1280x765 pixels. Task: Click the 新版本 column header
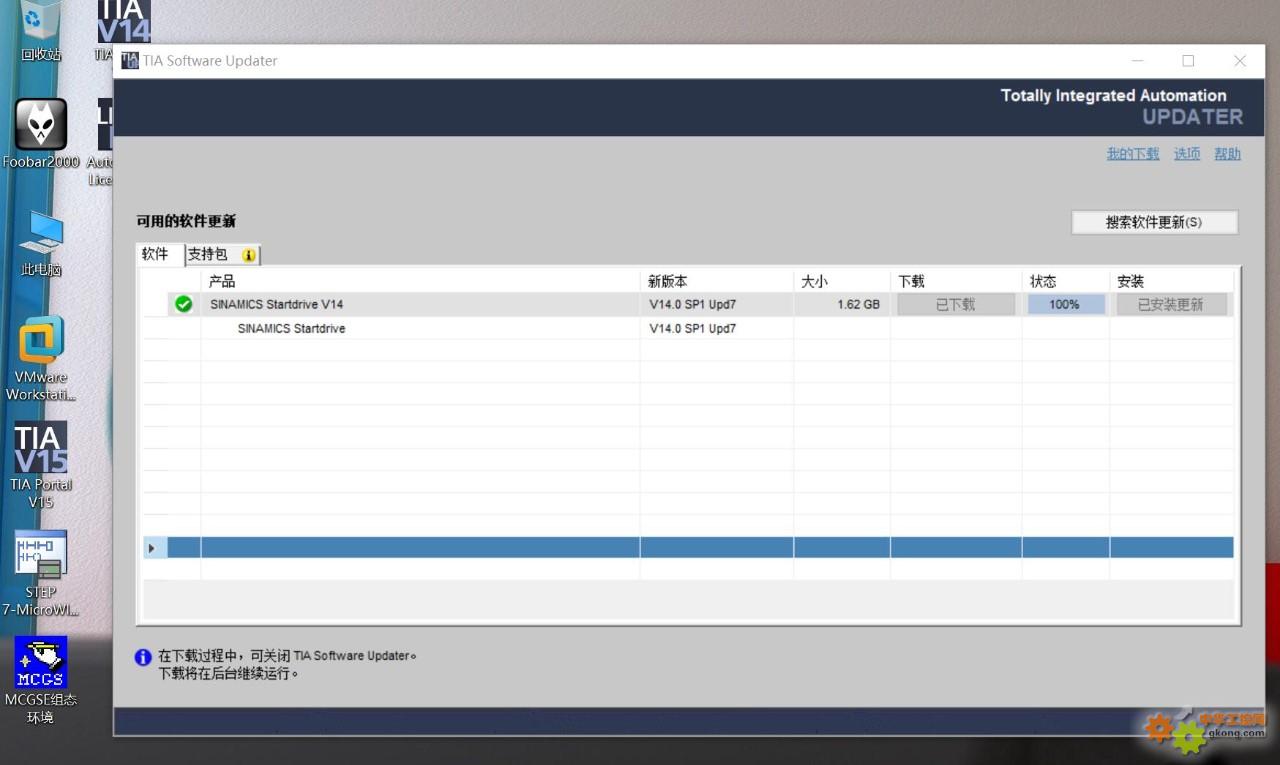point(717,281)
